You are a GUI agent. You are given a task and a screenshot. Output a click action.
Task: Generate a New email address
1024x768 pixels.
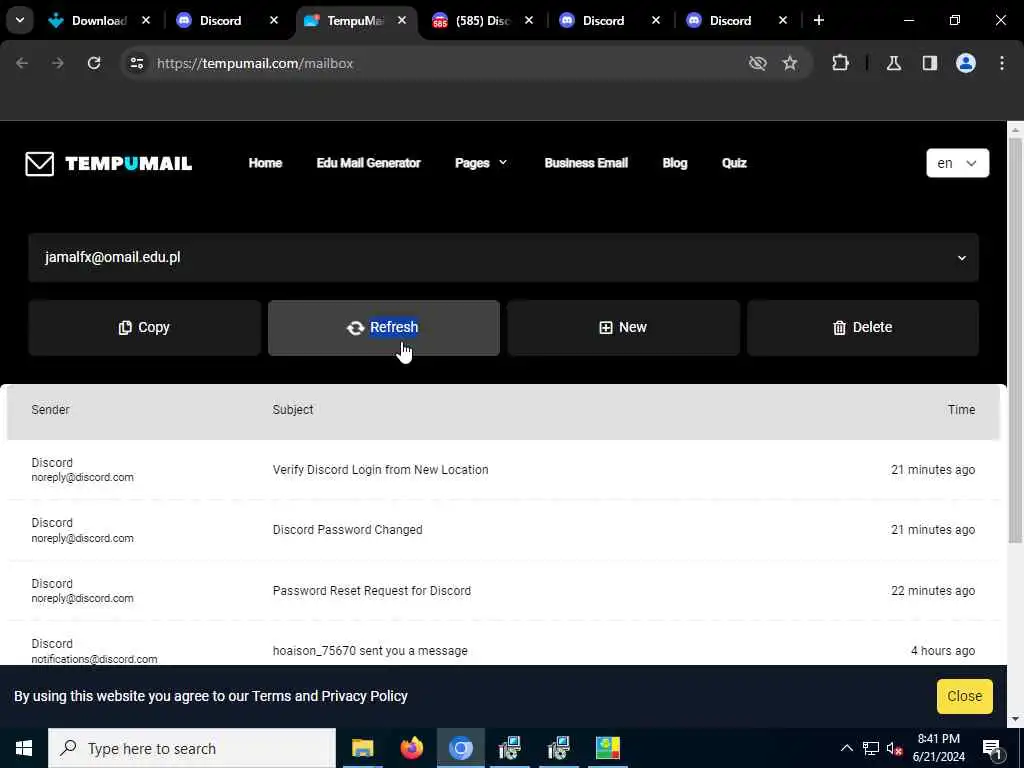623,328
